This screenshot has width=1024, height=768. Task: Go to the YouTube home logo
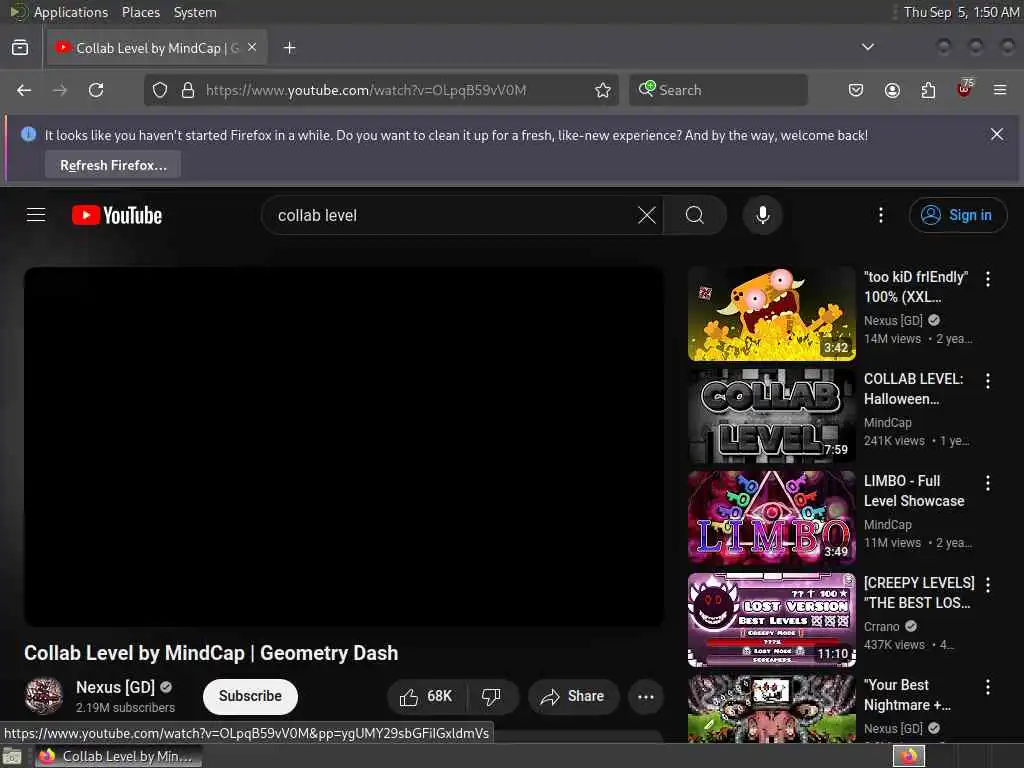click(117, 216)
